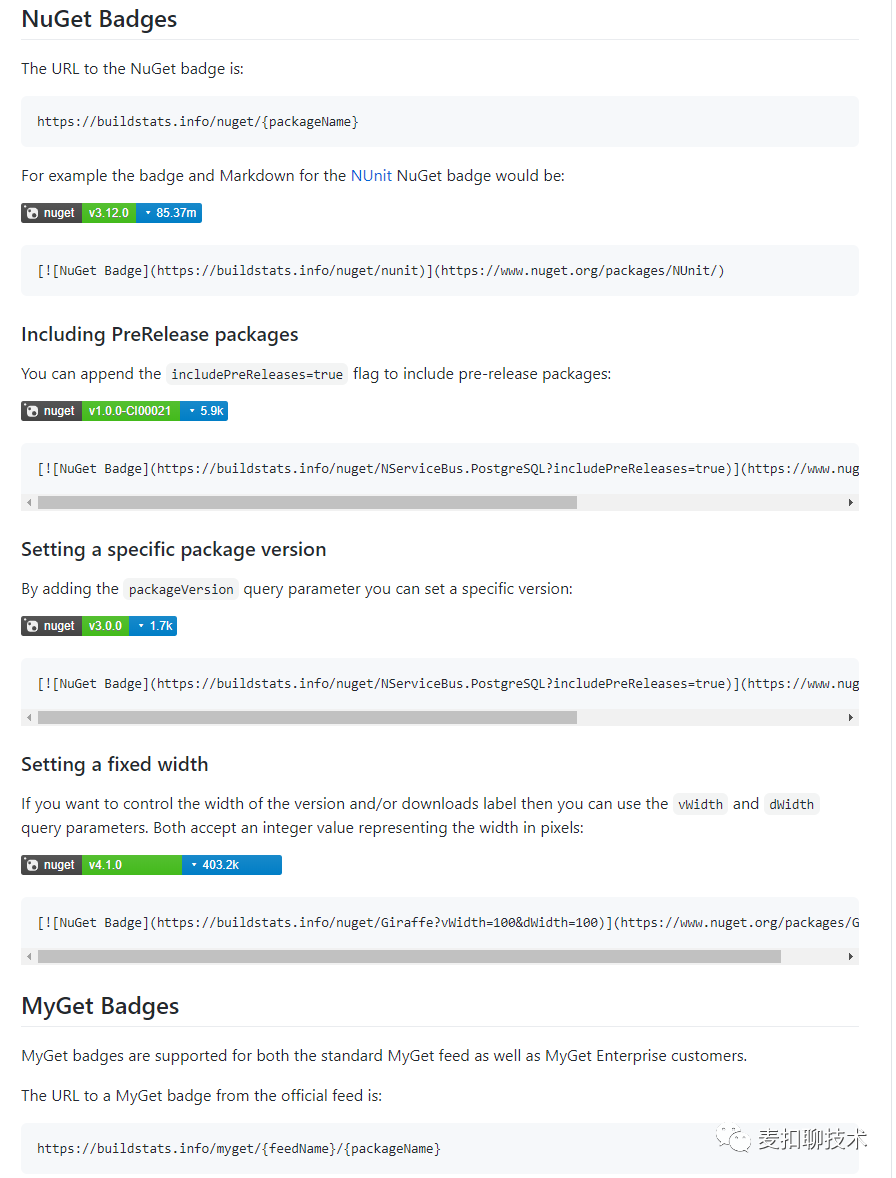This screenshot has width=896, height=1178.
Task: Click the fixed width code block scrollbar thumb
Action: pos(409,956)
